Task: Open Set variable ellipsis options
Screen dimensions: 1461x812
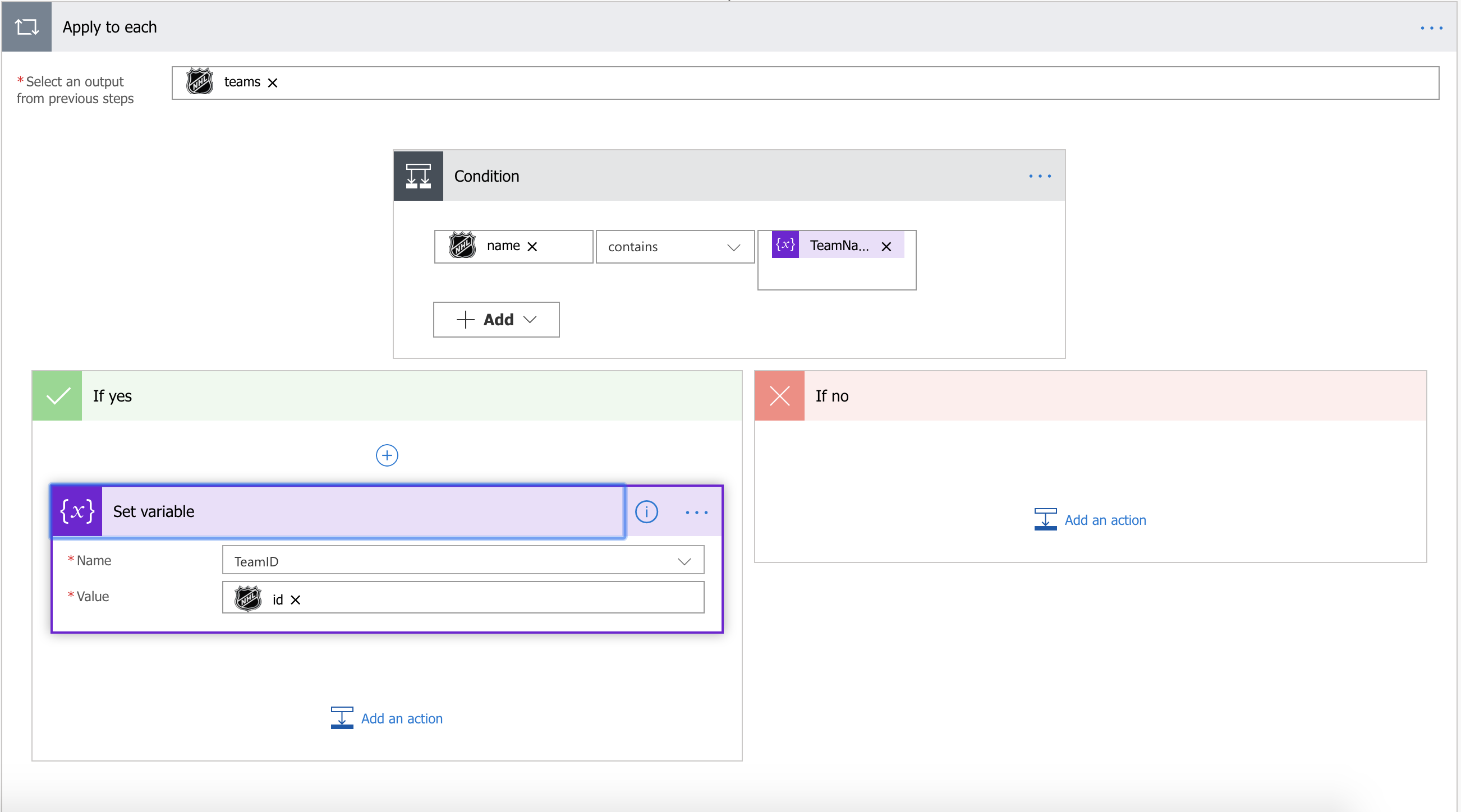Action: [696, 513]
